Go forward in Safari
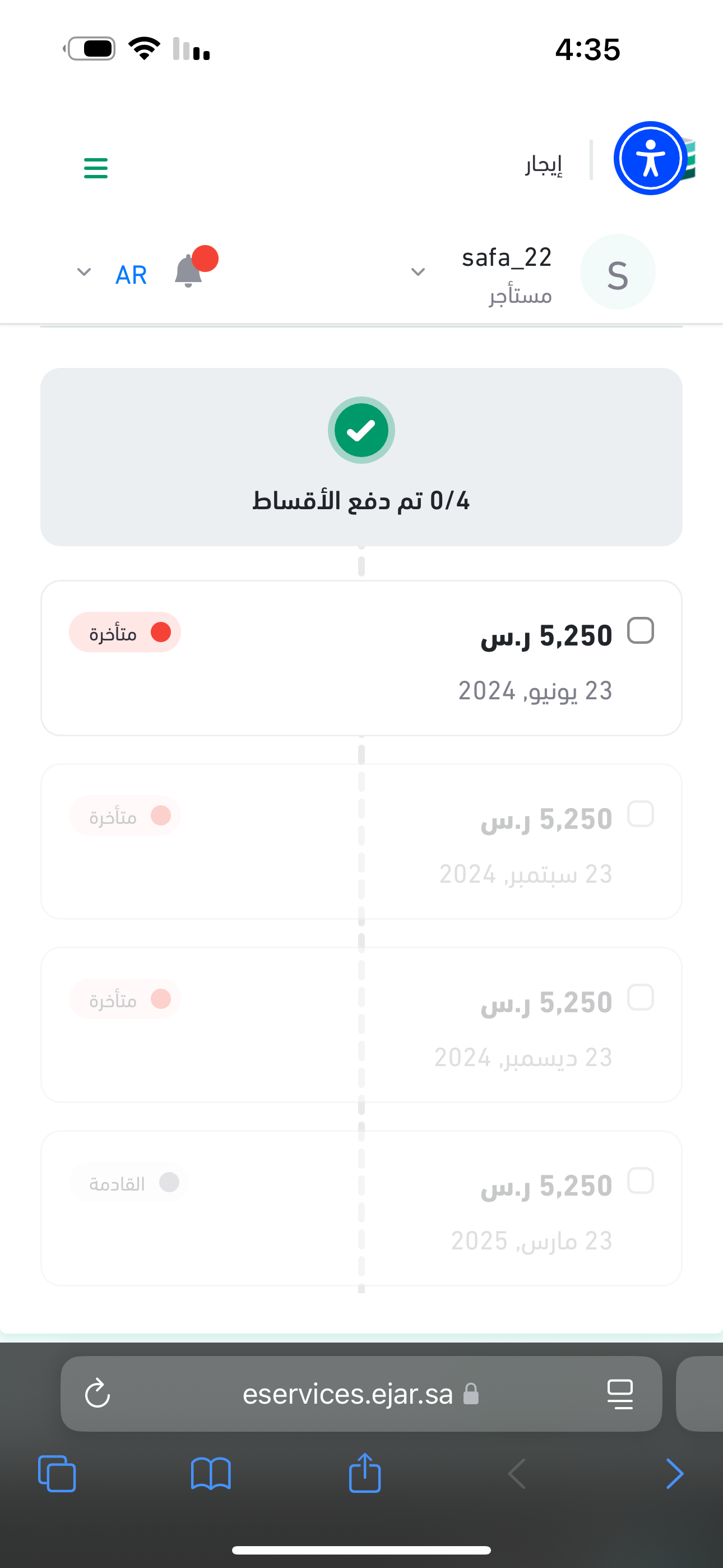723x1568 pixels. tap(674, 1473)
